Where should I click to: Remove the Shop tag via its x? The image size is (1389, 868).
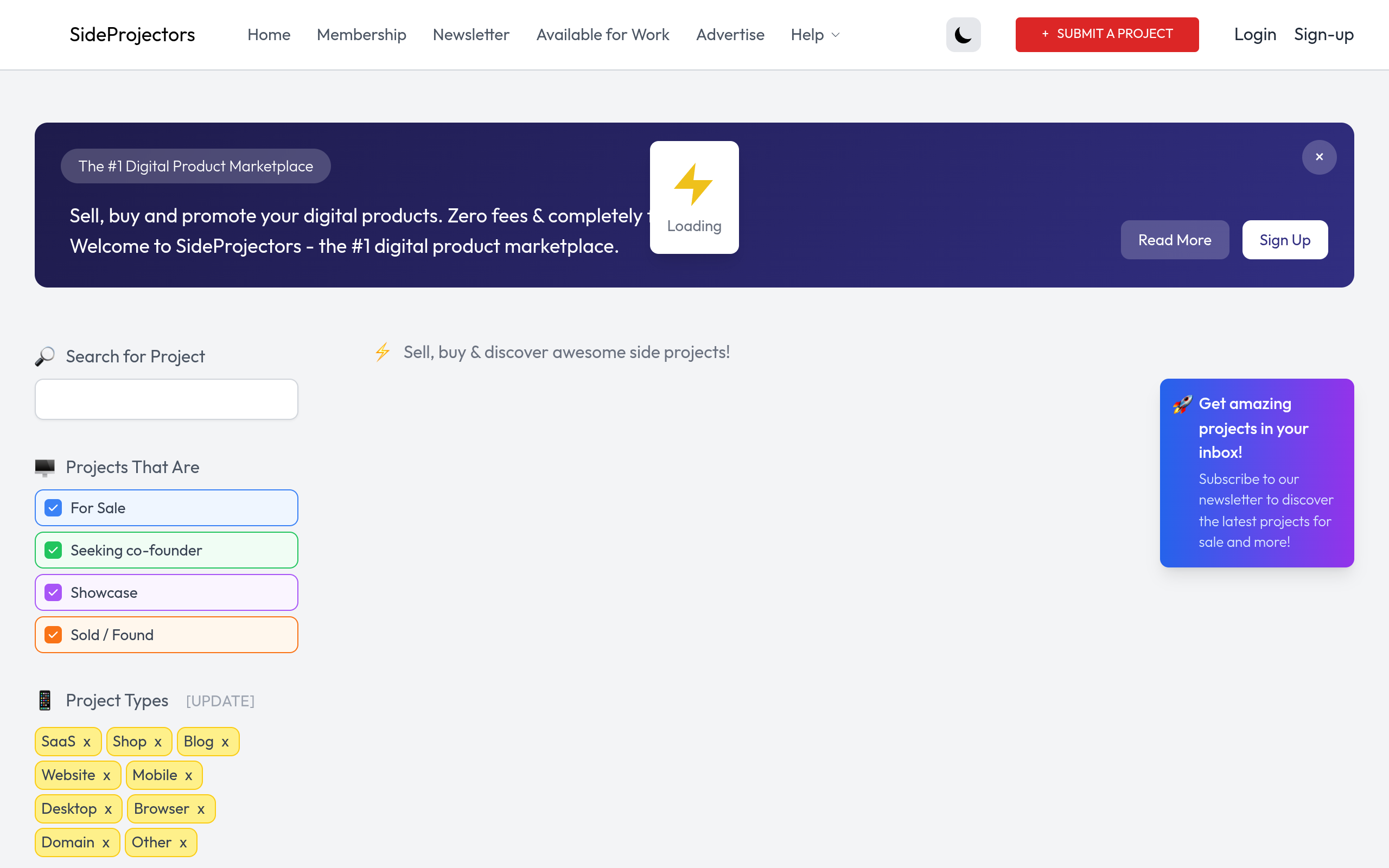coord(158,742)
